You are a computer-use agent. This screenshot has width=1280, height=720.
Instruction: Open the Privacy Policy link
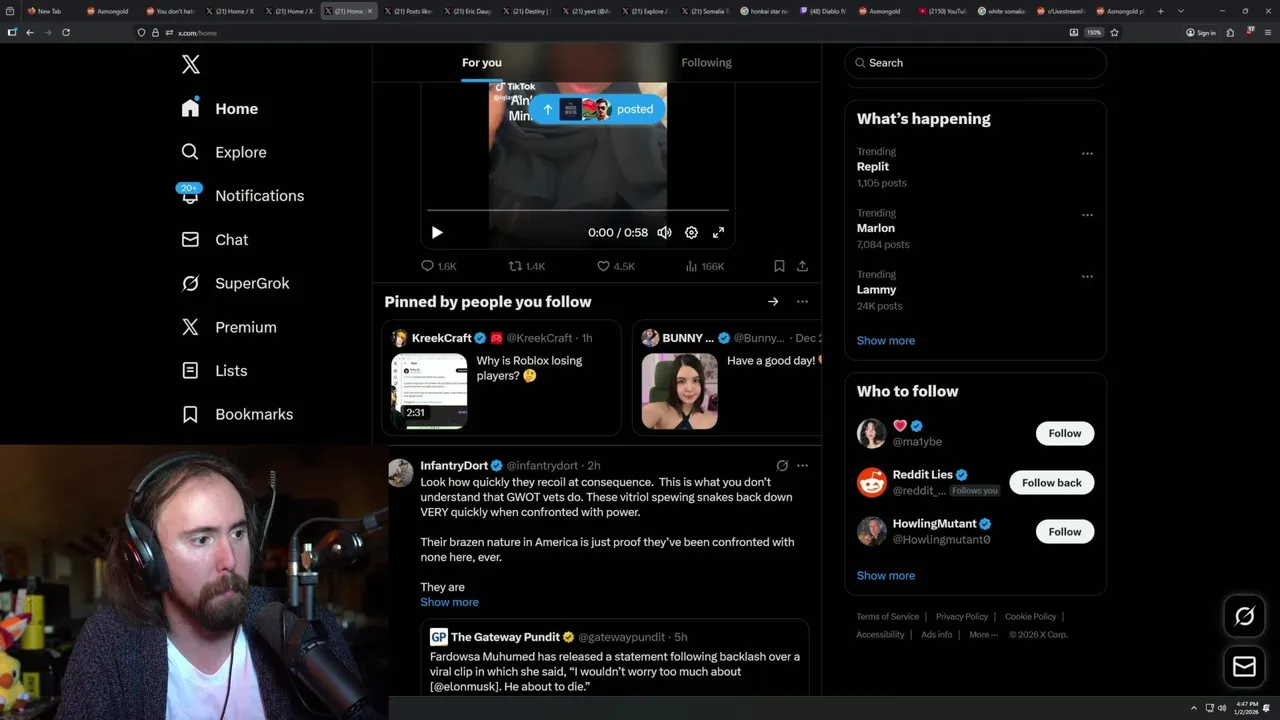point(962,617)
